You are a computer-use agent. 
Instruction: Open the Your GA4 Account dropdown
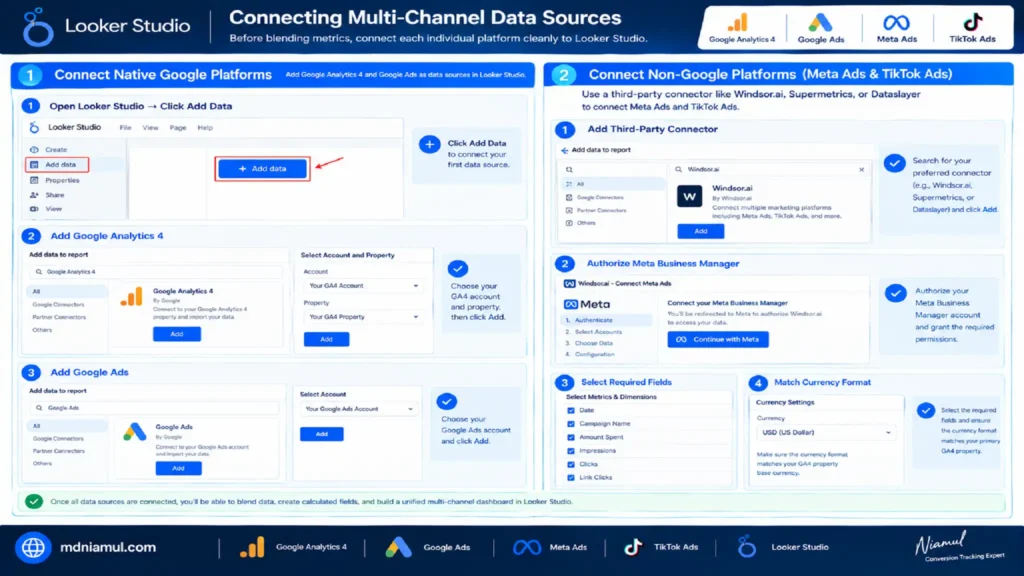(x=362, y=286)
